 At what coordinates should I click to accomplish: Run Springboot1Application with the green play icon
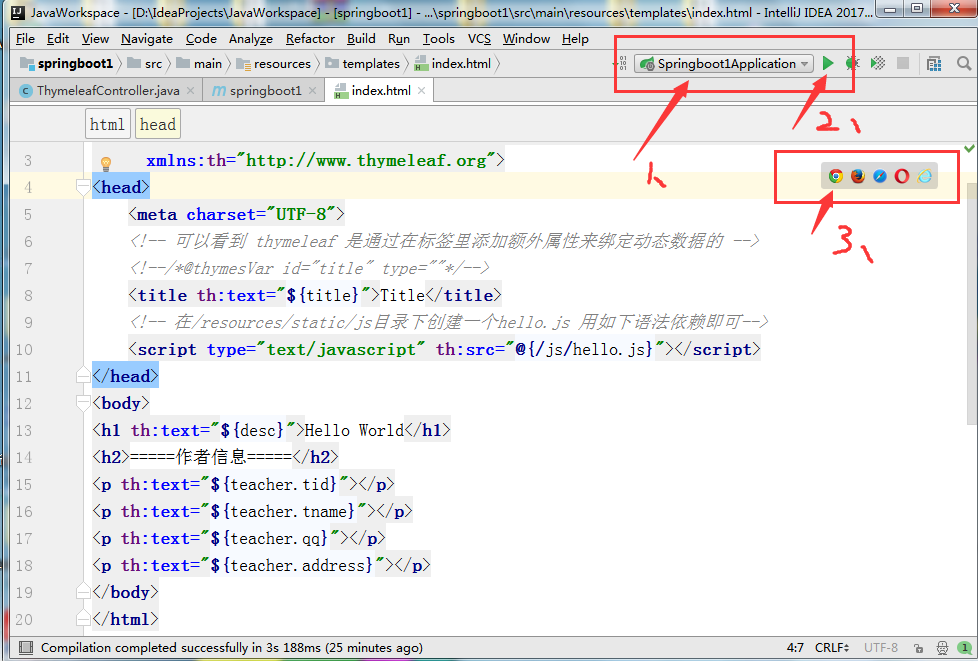click(828, 63)
